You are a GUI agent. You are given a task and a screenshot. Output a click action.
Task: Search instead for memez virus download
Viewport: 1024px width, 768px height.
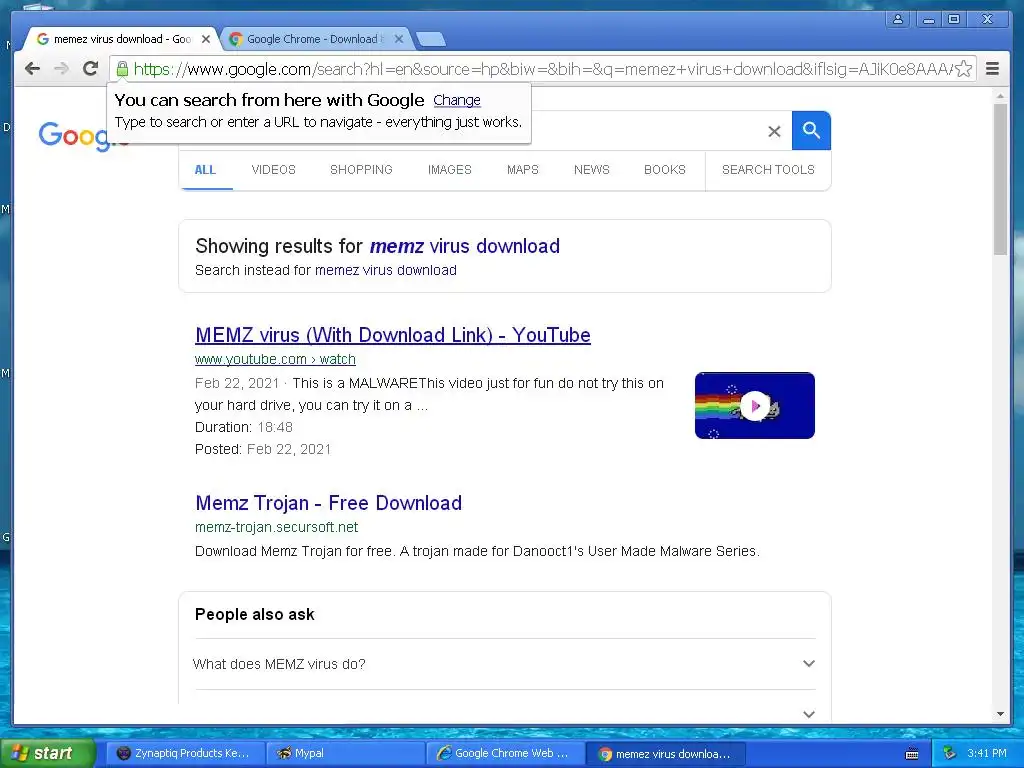pyautogui.click(x=385, y=270)
